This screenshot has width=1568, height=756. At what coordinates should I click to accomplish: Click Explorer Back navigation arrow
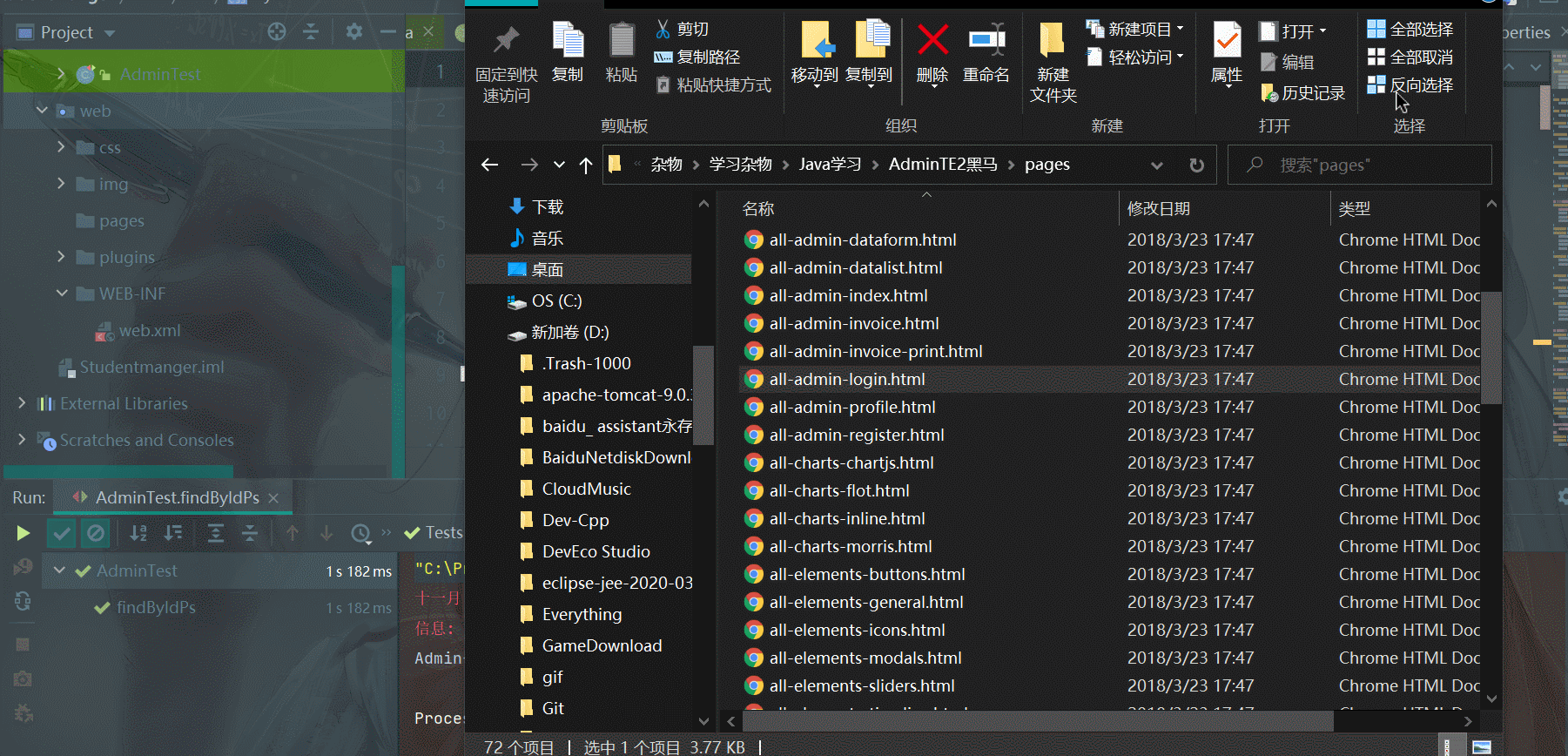click(x=490, y=165)
